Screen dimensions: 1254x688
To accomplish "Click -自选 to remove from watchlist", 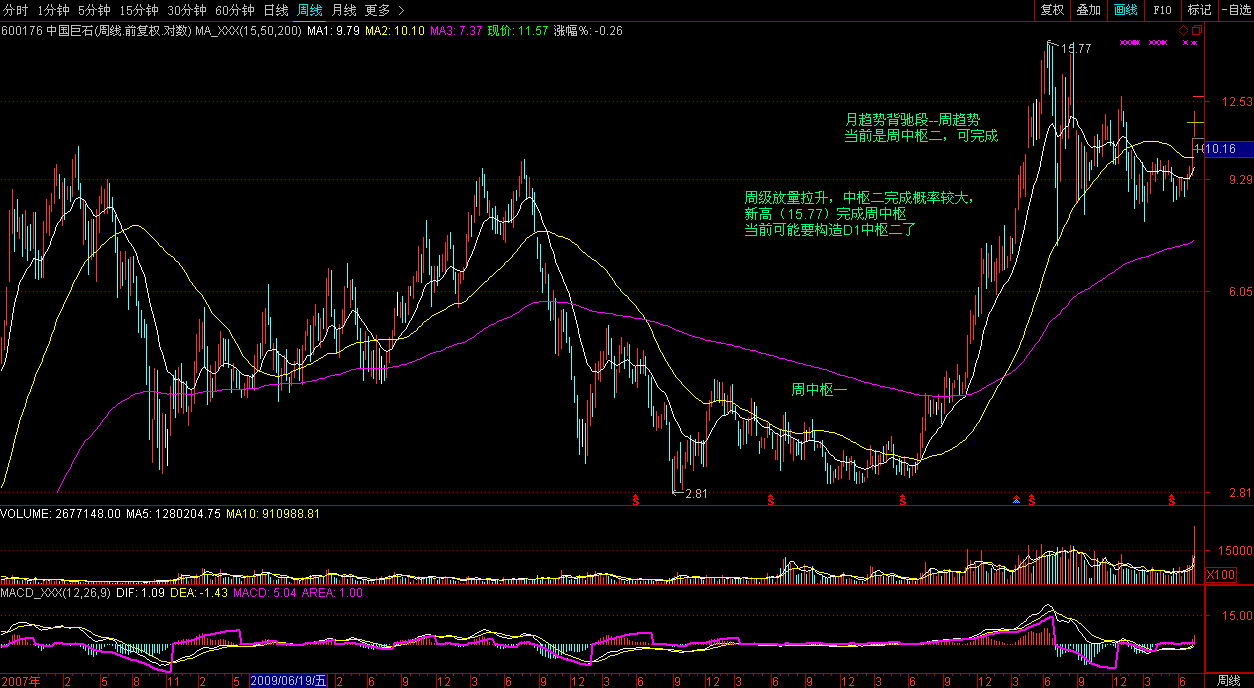I will click(1236, 10).
